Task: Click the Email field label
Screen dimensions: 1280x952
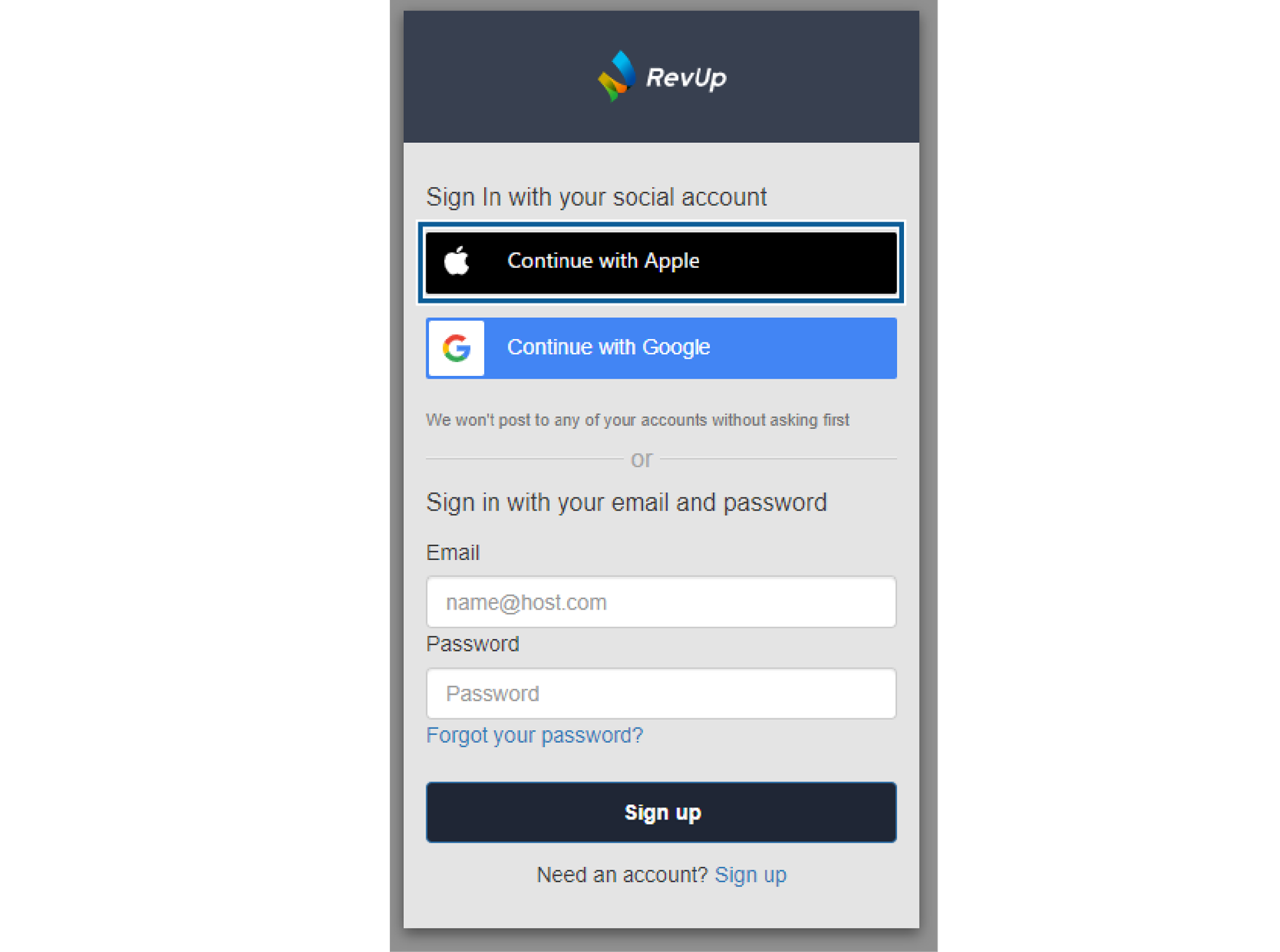Action: (x=453, y=552)
